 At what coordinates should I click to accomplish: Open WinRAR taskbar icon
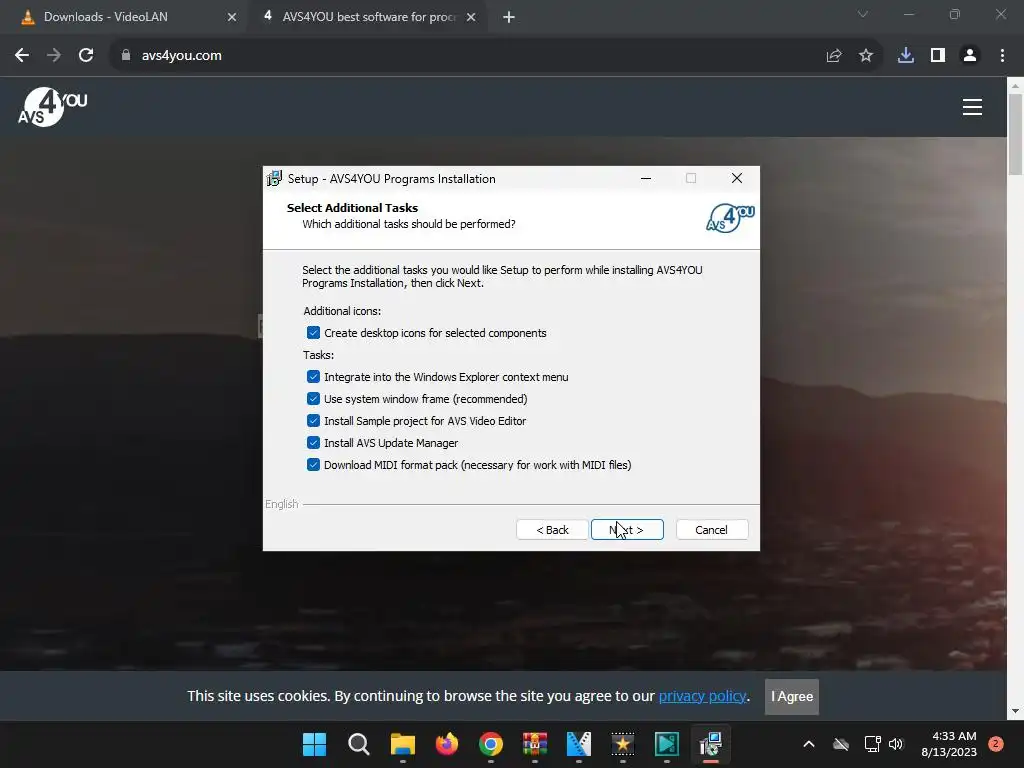[x=535, y=744]
